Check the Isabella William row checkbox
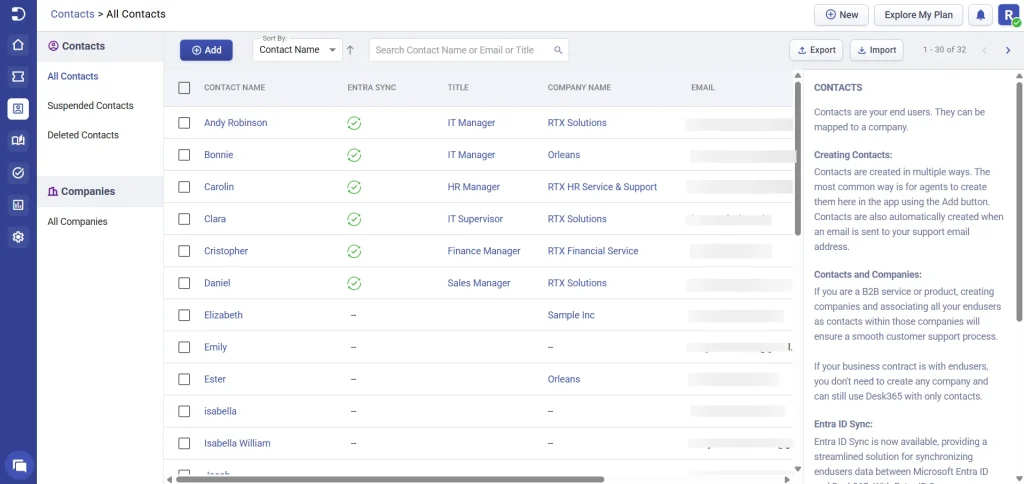The width and height of the screenshot is (1024, 484). [184, 443]
